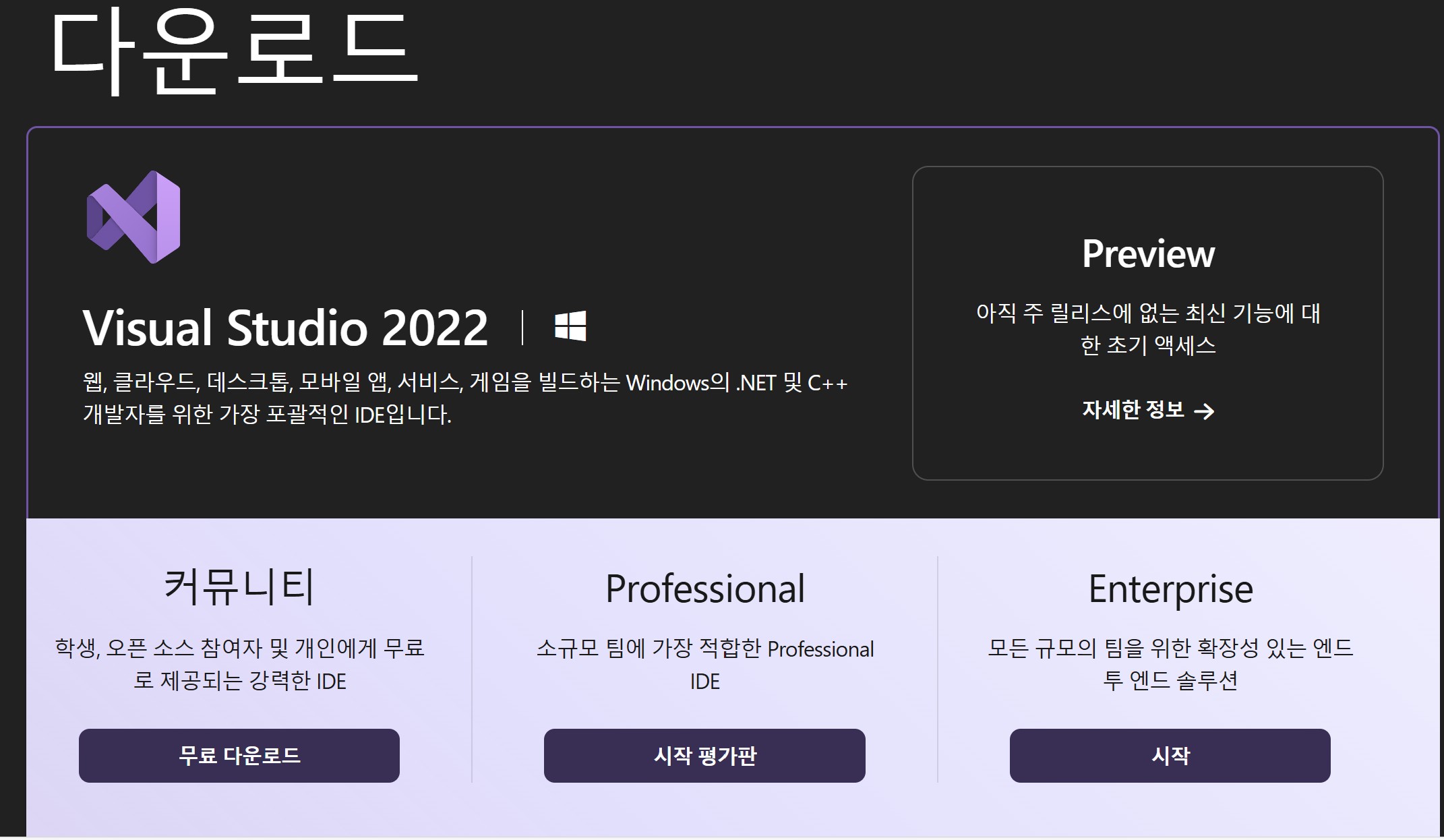
Task: Select the Enterprise edition heading
Action: click(x=1170, y=589)
